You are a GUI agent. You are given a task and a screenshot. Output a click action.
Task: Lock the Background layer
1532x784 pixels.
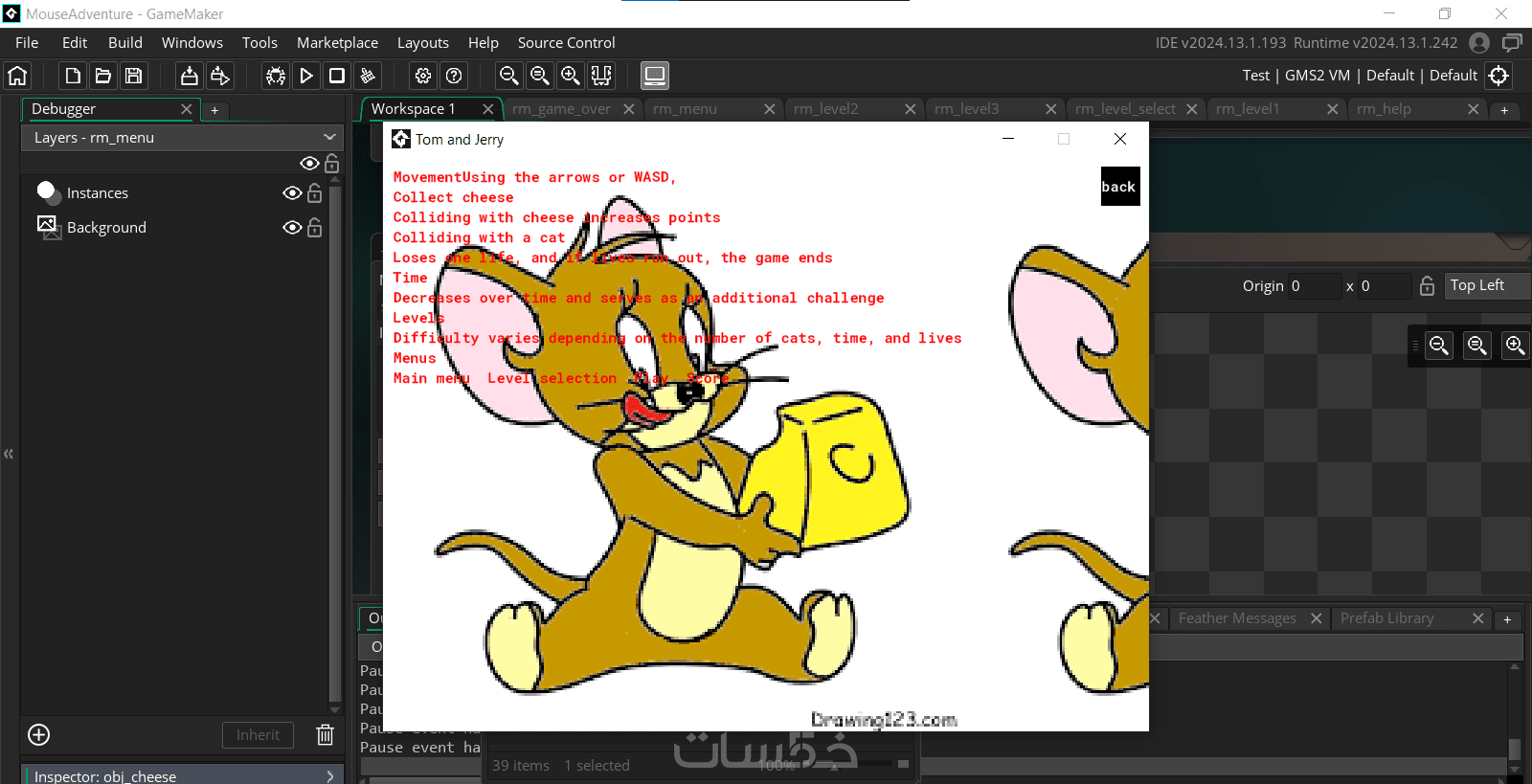[315, 228]
